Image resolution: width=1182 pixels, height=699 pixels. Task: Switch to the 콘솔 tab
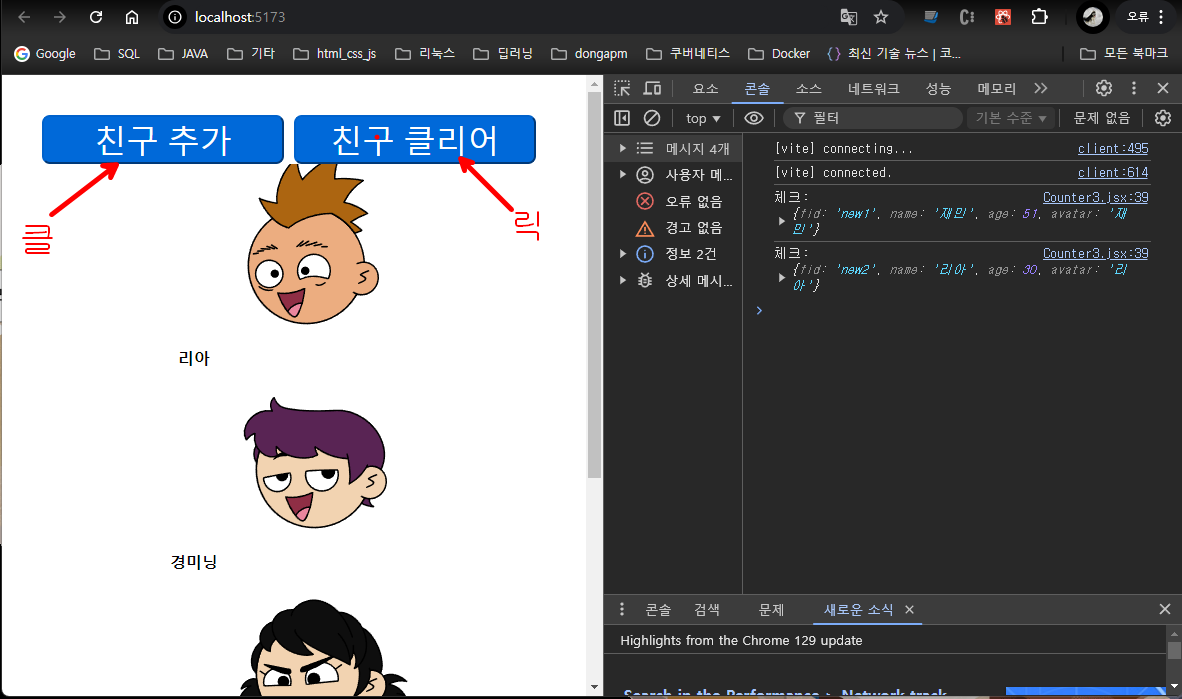click(x=757, y=89)
